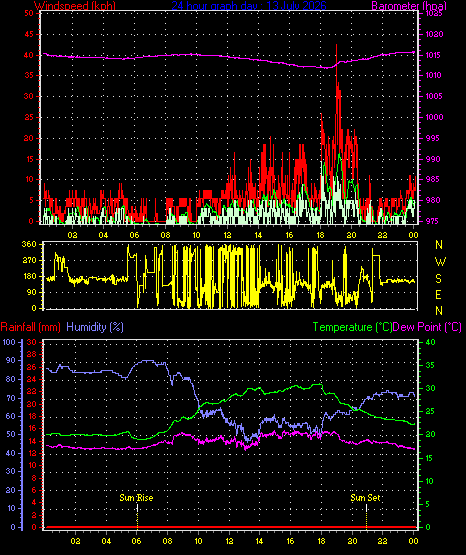Click 270 on the wind direction axis
The image size is (466, 555).
29,261
